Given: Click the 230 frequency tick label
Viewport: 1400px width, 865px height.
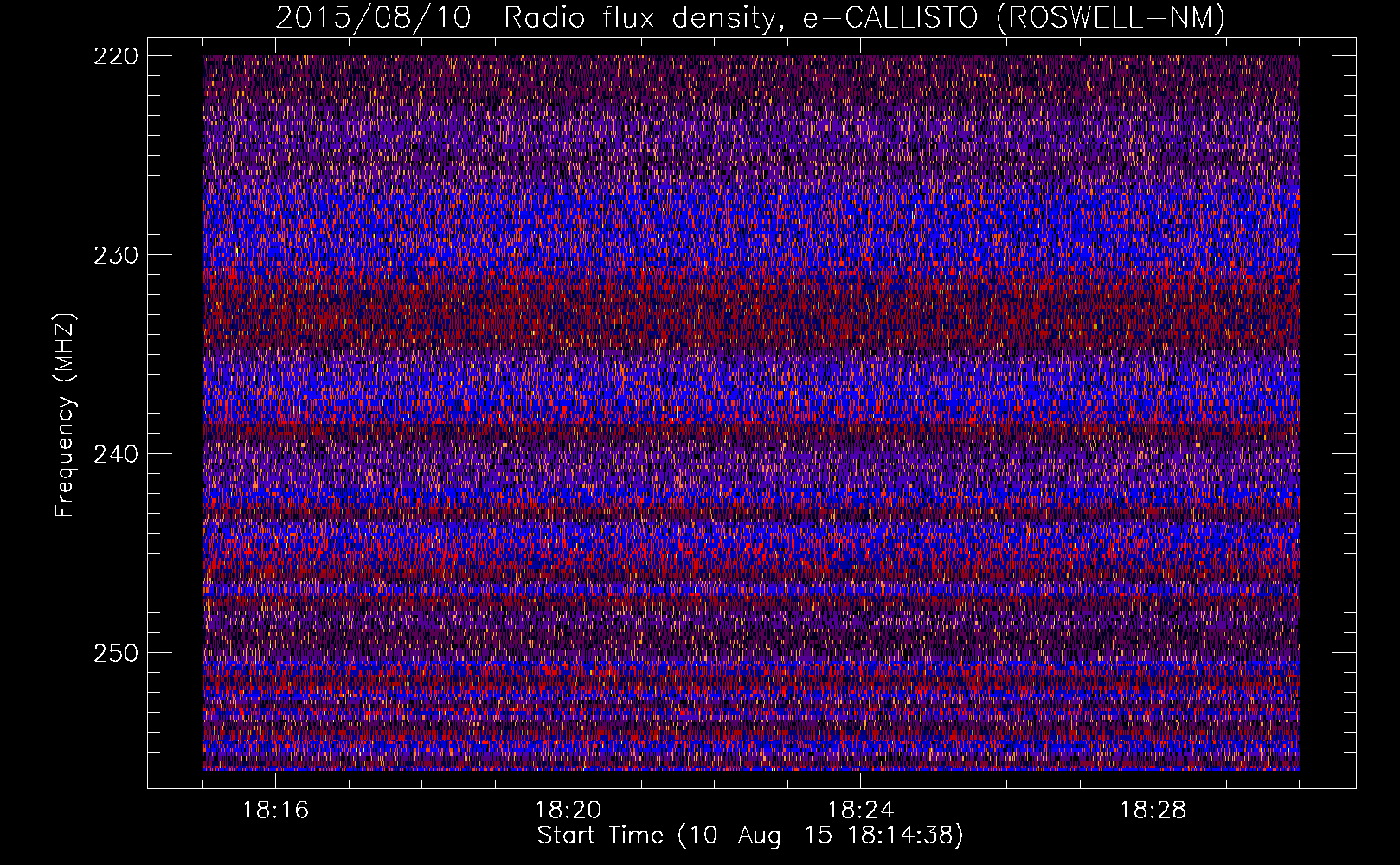Looking at the screenshot, I should [x=115, y=255].
